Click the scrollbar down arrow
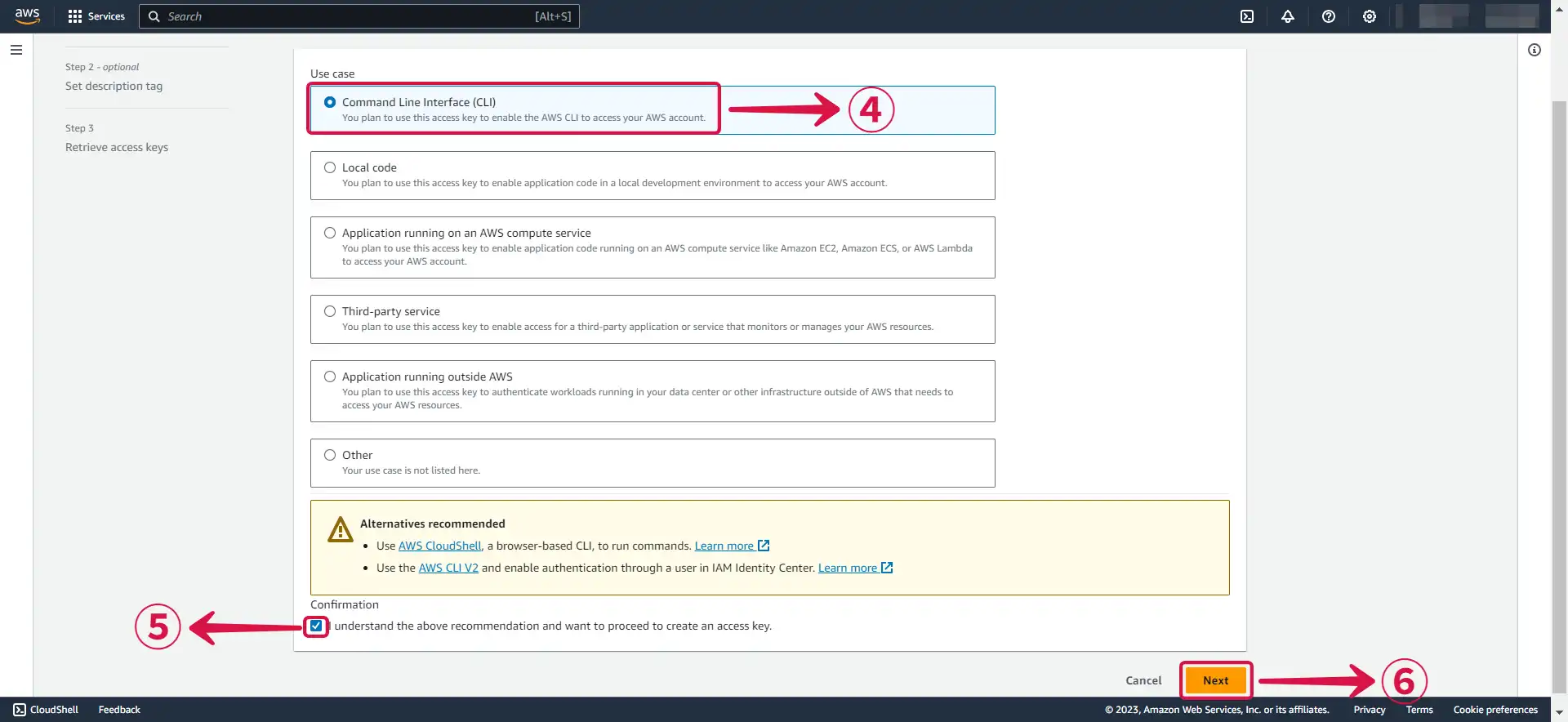Viewport: 1568px width, 722px height. pos(1559,713)
